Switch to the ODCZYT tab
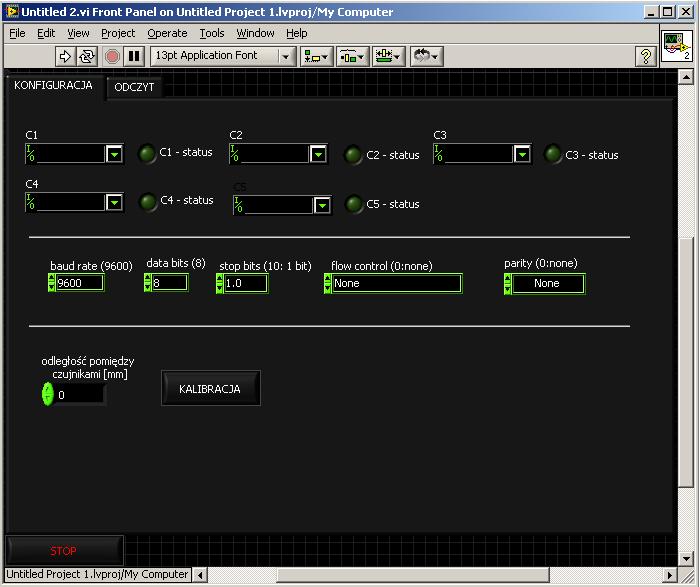Image resolution: width=700 pixels, height=587 pixels. point(134,87)
